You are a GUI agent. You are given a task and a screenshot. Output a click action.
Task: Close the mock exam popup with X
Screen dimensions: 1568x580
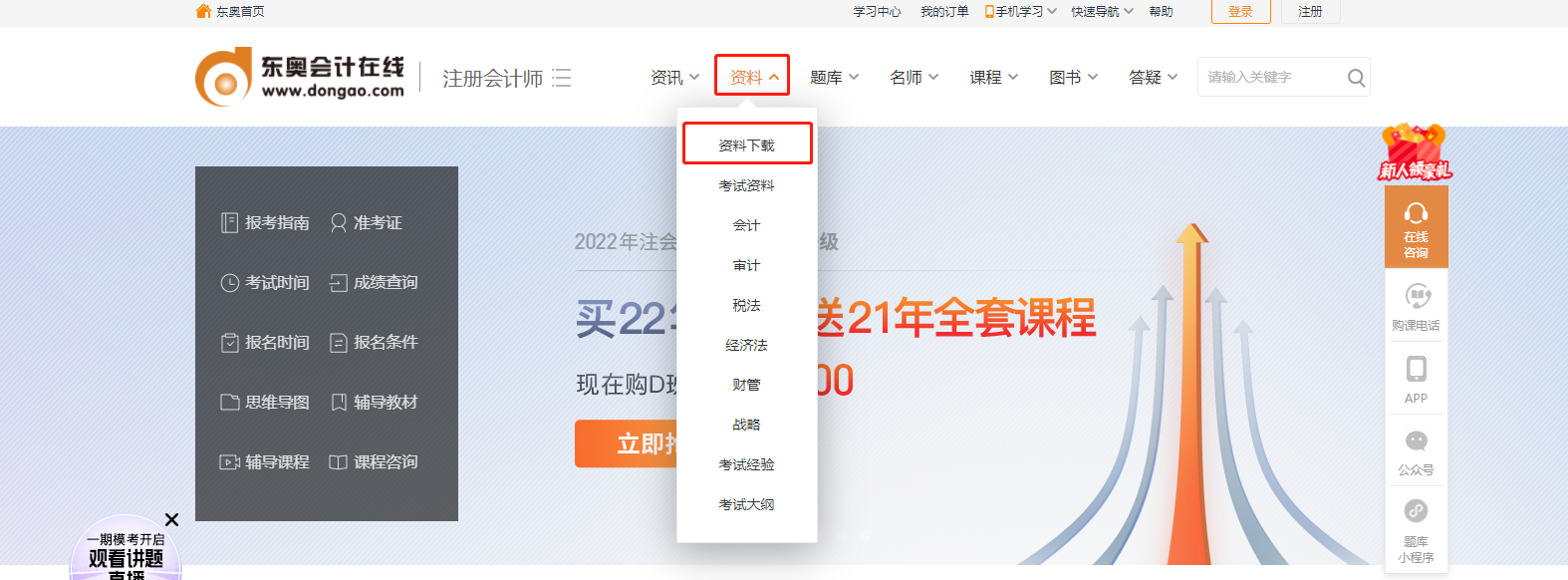point(171,519)
